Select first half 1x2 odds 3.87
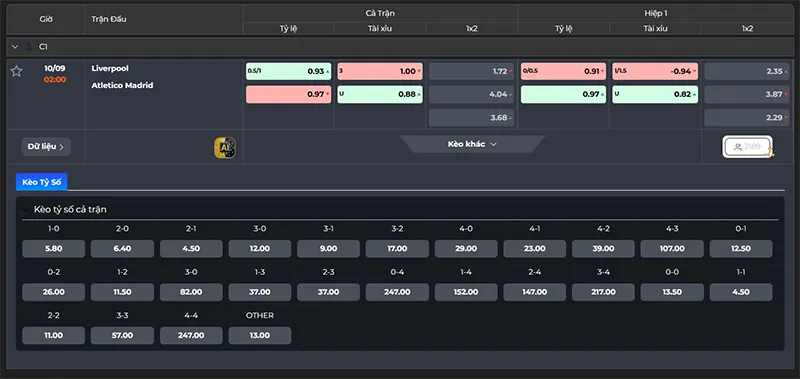Viewport: 800px width, 379px height. tap(747, 94)
